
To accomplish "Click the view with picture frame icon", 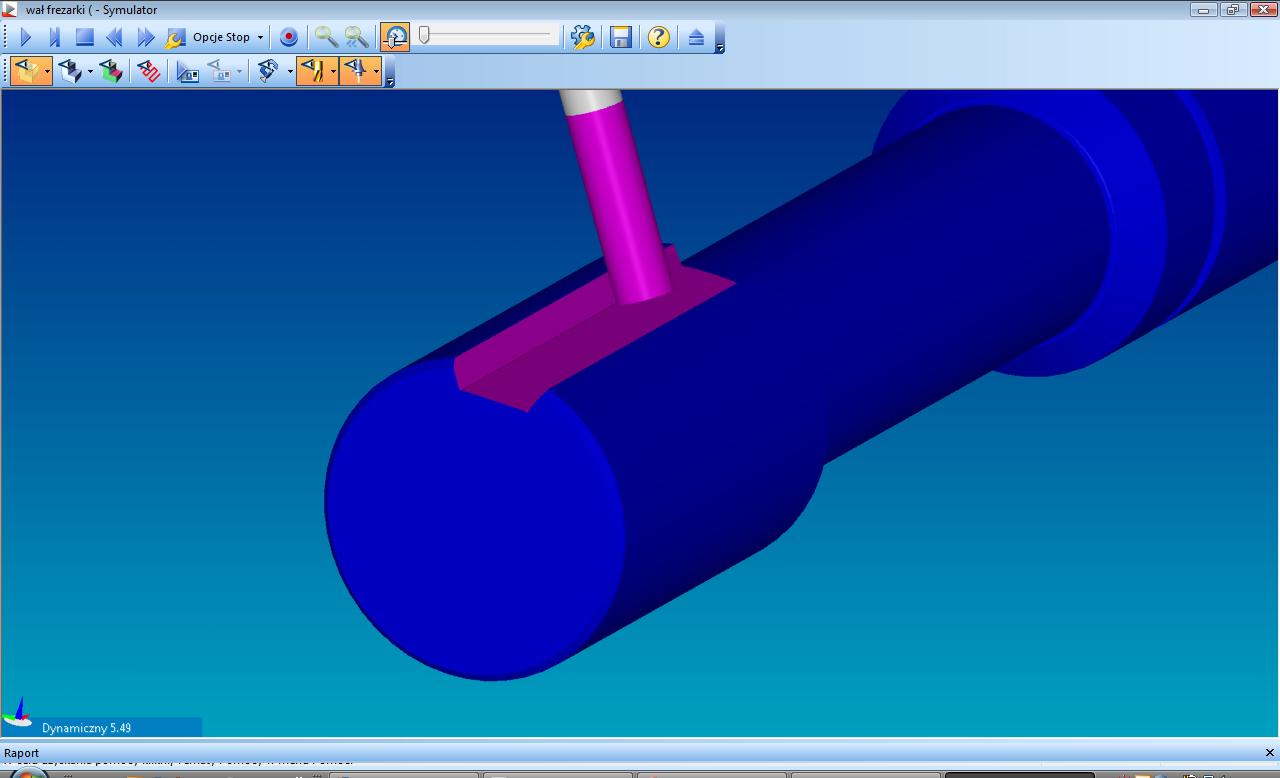I will (x=187, y=71).
